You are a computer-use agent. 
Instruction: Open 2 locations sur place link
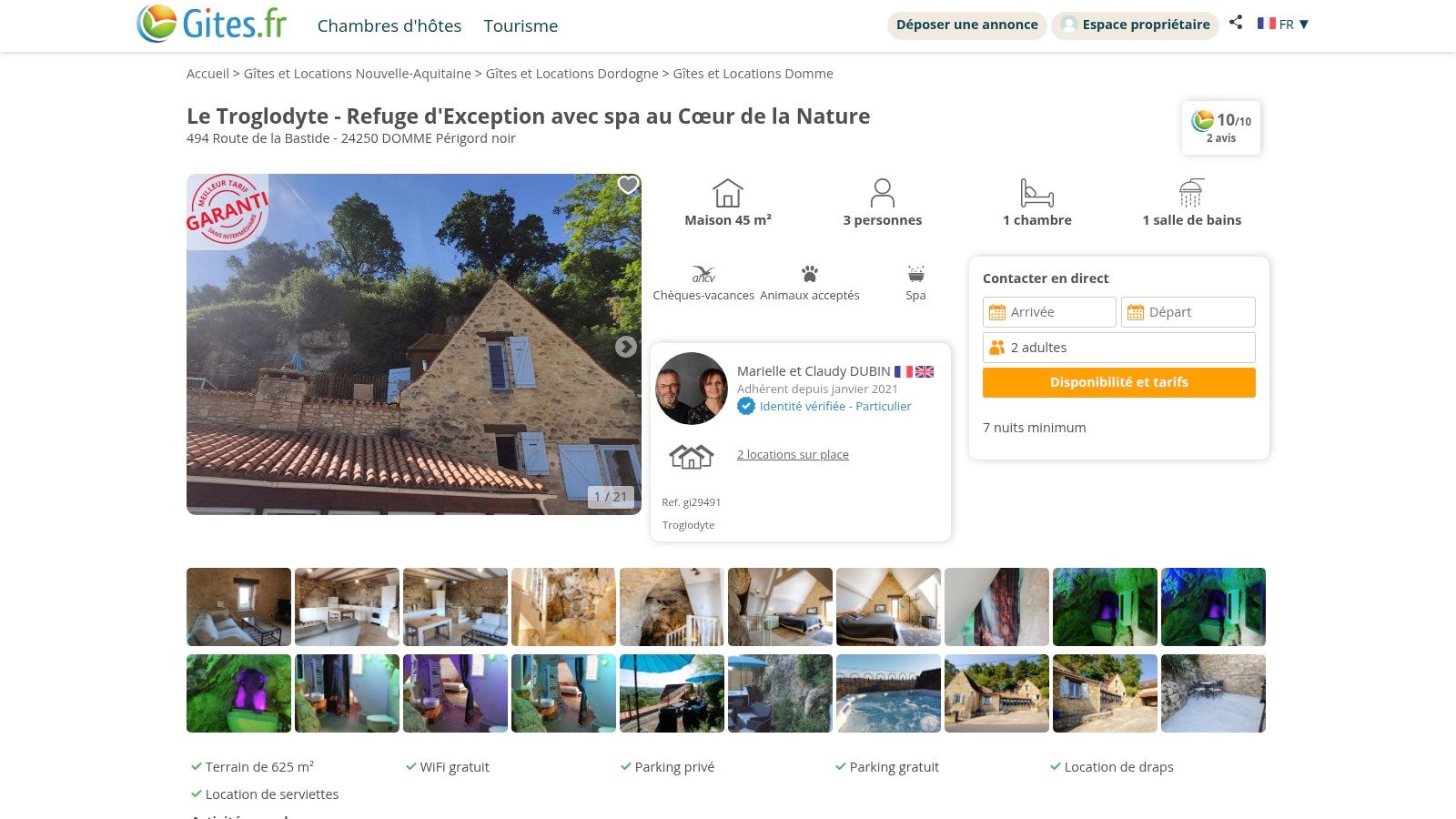[793, 455]
